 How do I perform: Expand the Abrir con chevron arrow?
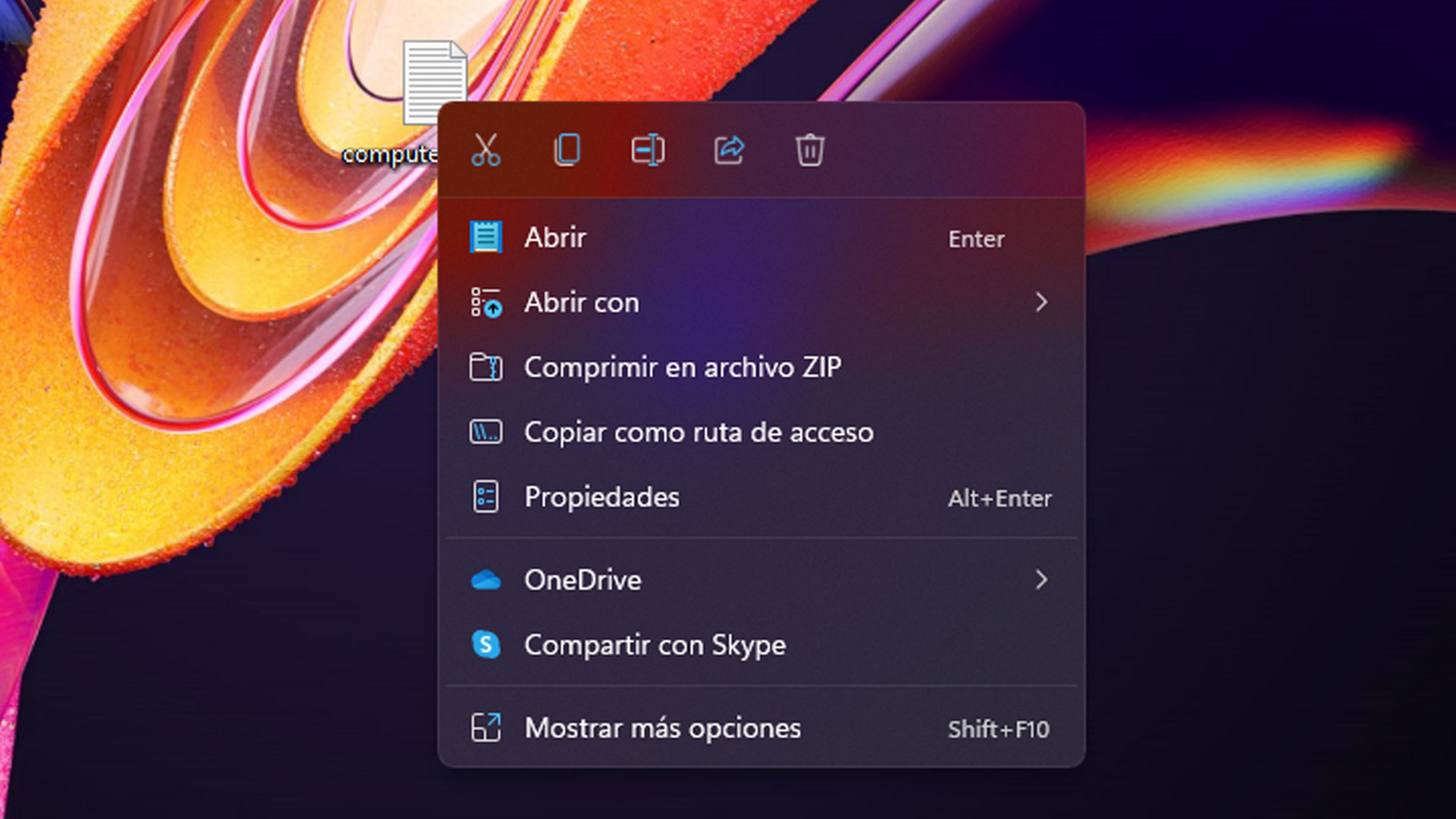[x=1041, y=303]
